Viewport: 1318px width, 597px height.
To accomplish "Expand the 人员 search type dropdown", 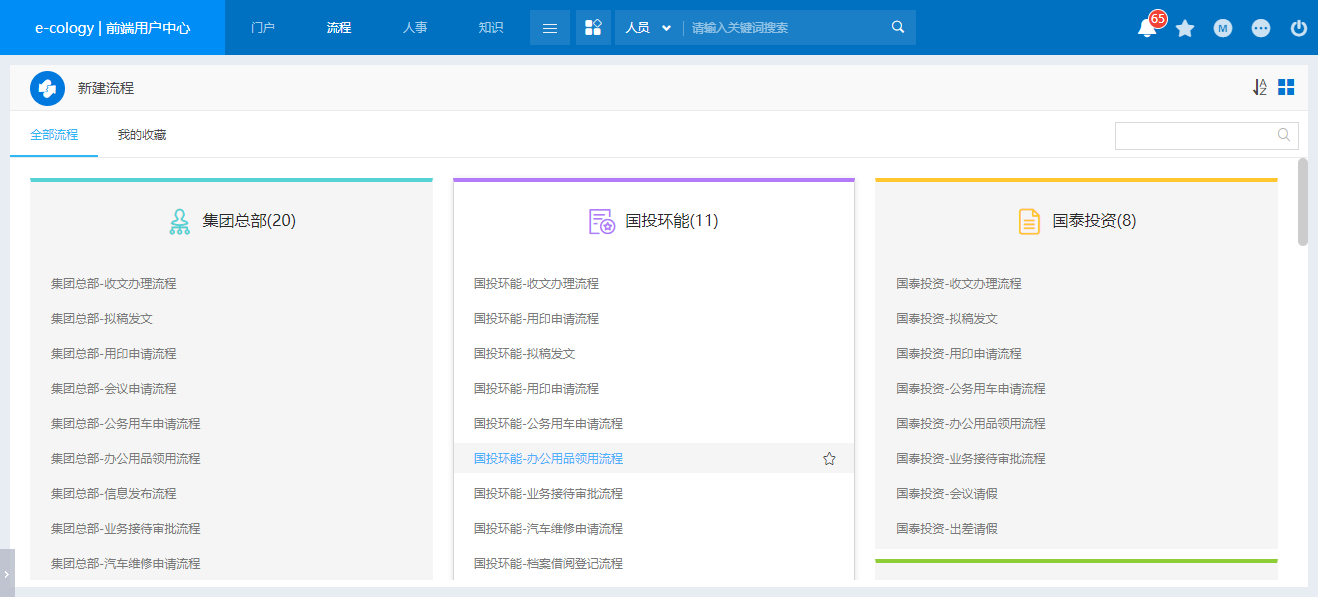I will coord(648,28).
